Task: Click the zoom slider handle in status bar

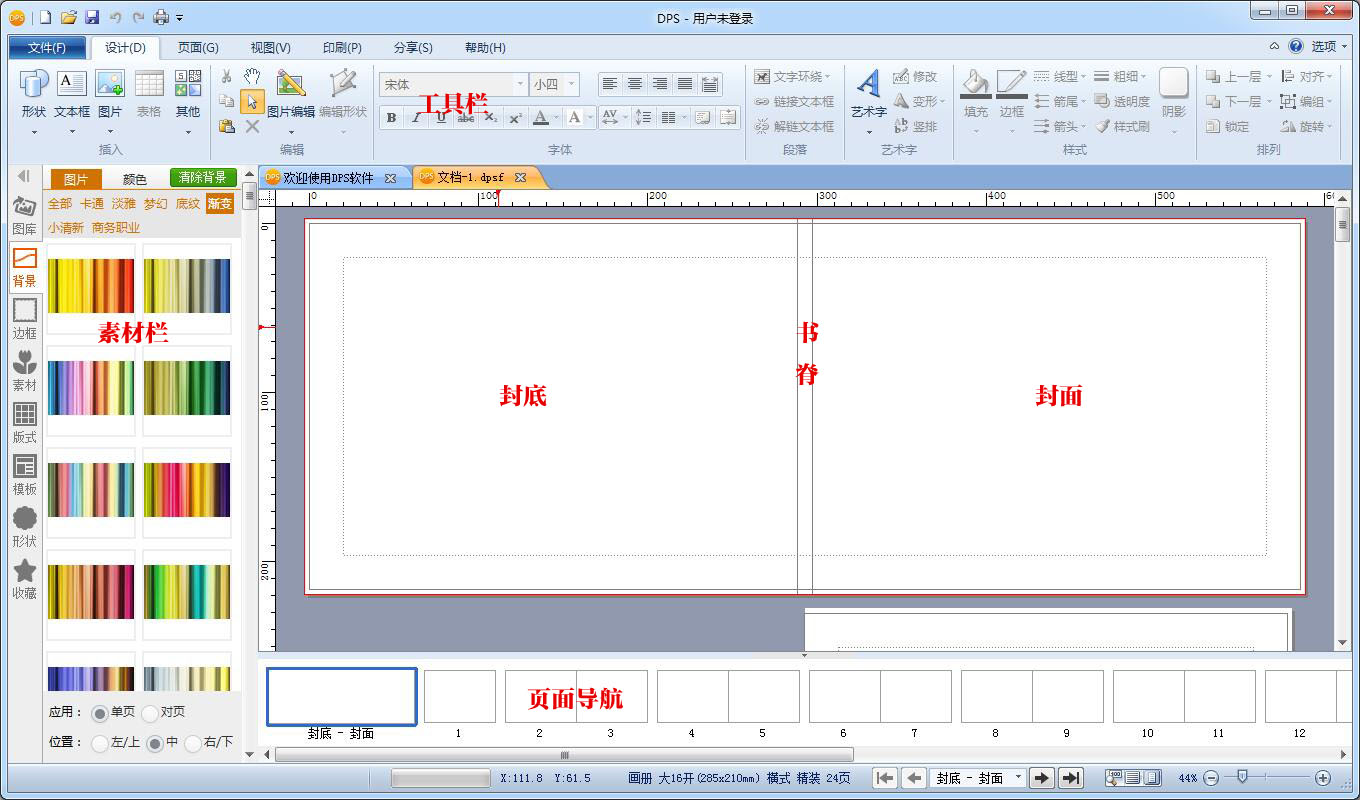Action: (1242, 777)
